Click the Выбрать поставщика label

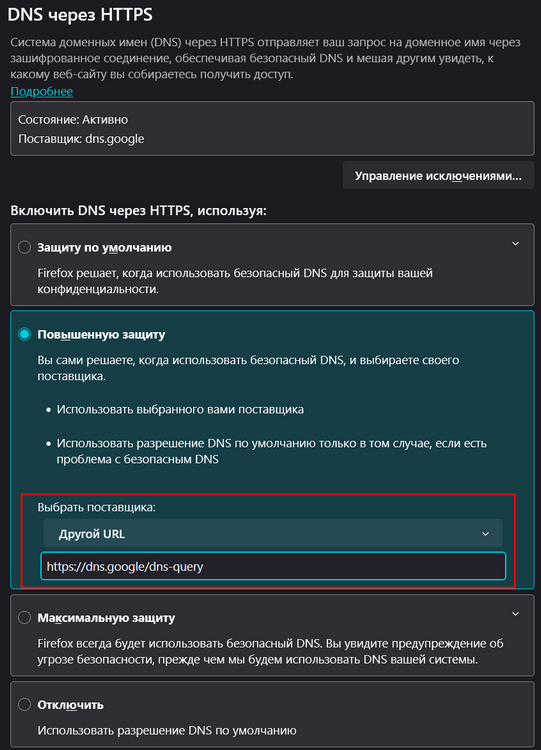pos(96,507)
